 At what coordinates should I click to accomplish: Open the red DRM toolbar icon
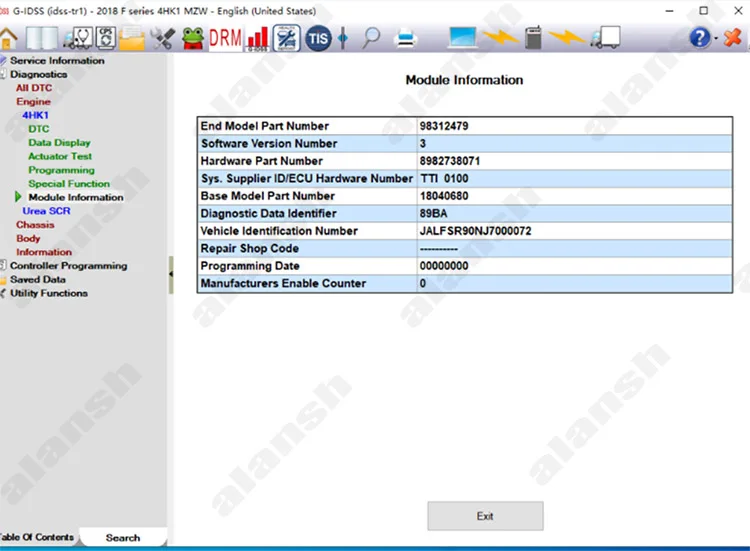click(225, 38)
